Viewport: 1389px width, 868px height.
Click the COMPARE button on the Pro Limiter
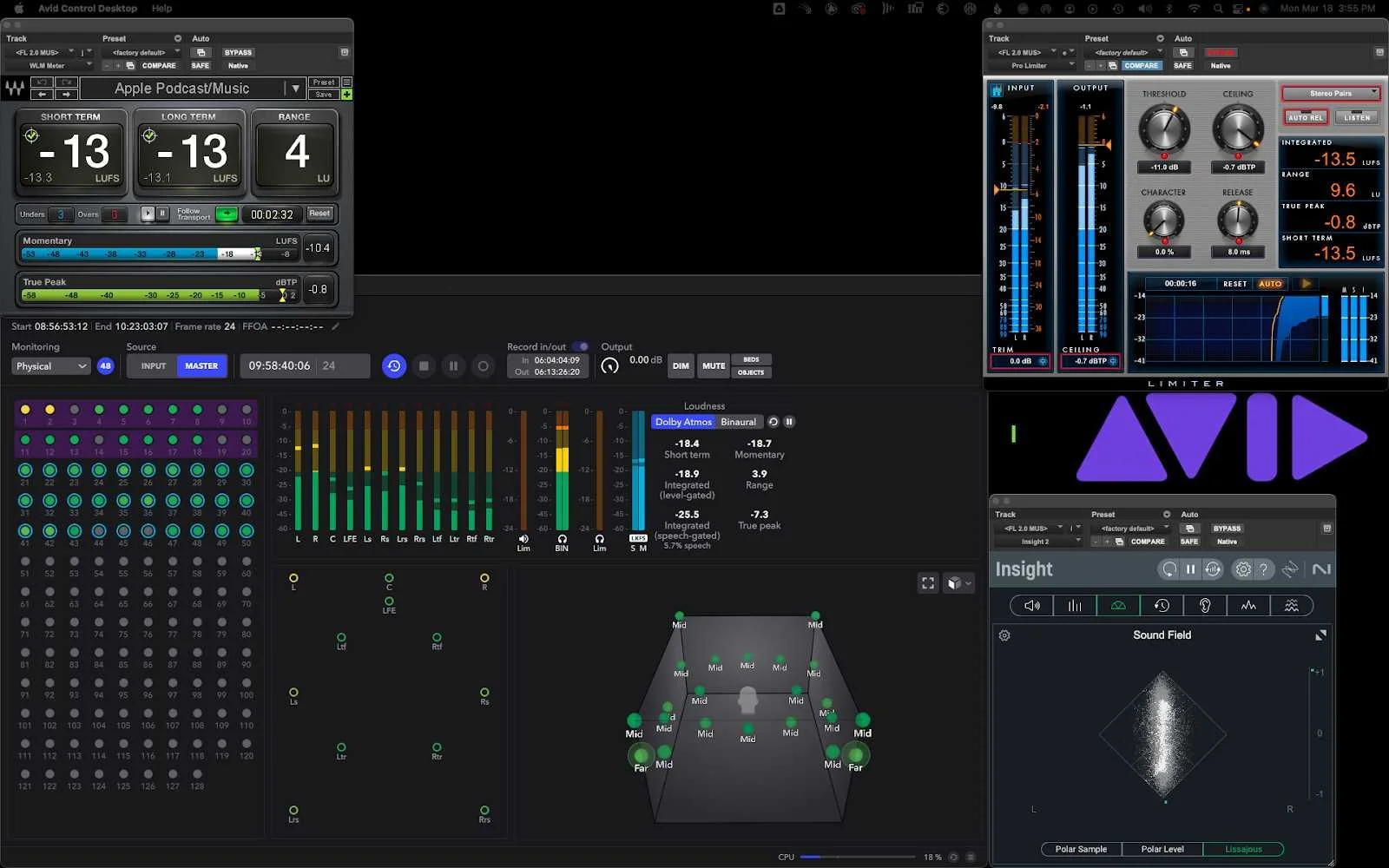[x=1142, y=65]
